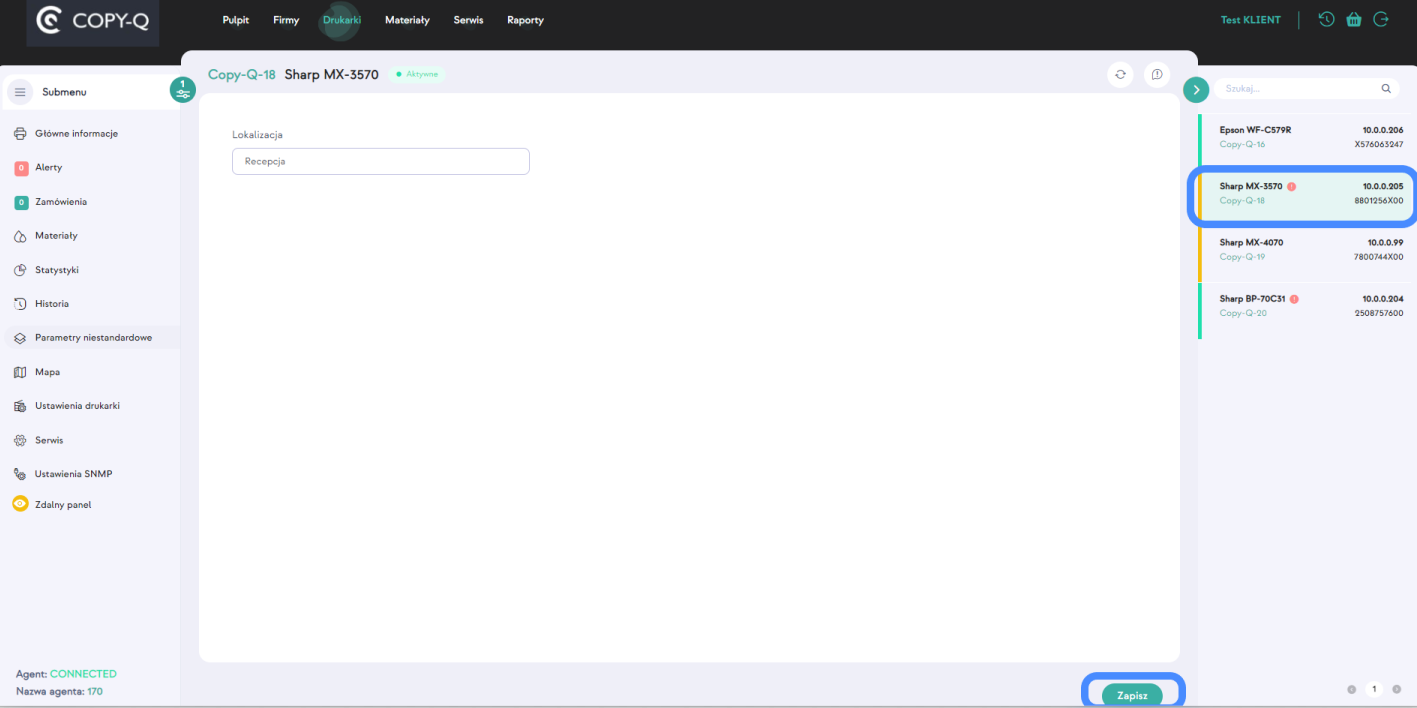
Task: Focus the Lokalizacja input field
Action: 381,161
